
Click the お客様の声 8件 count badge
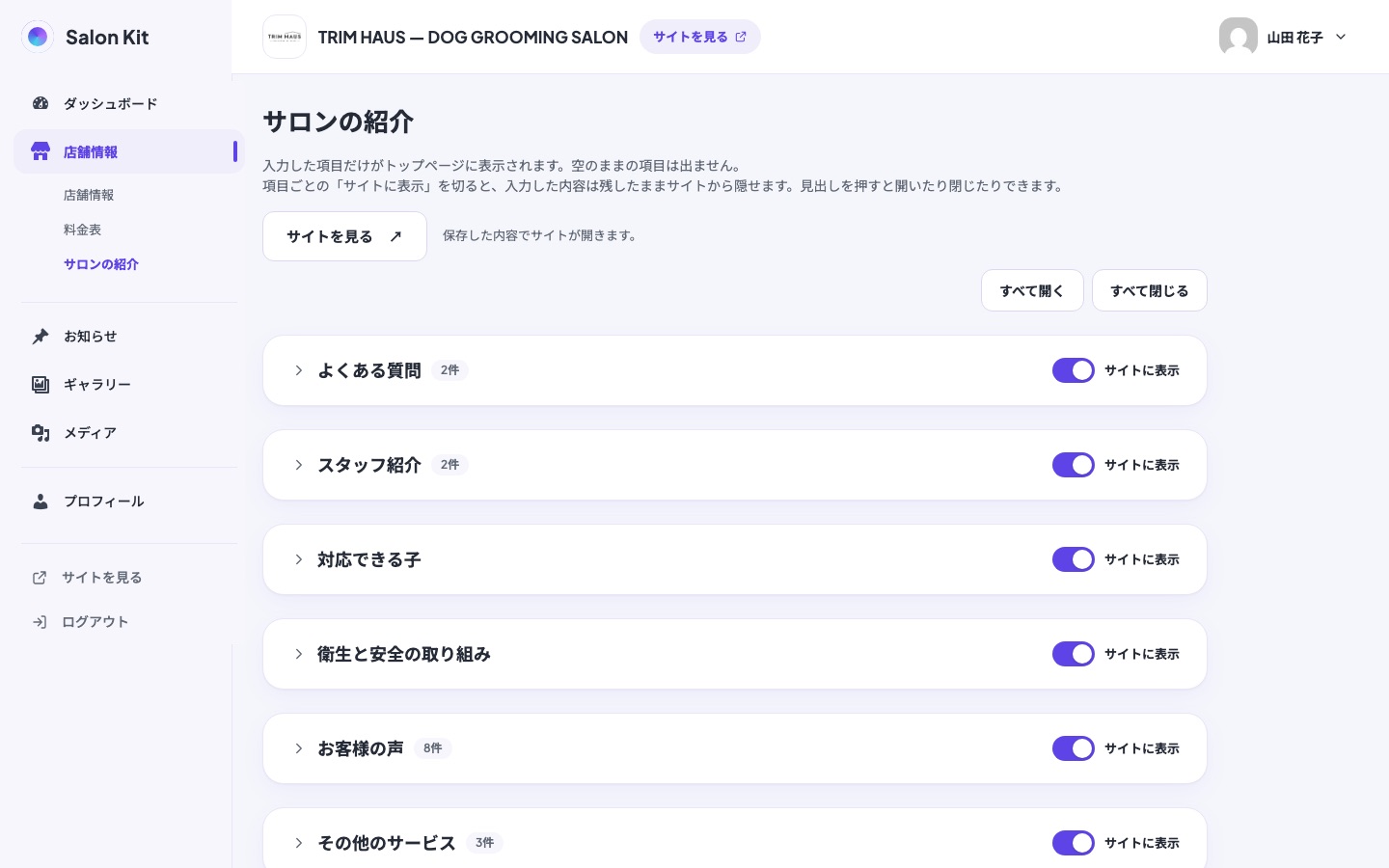433,748
